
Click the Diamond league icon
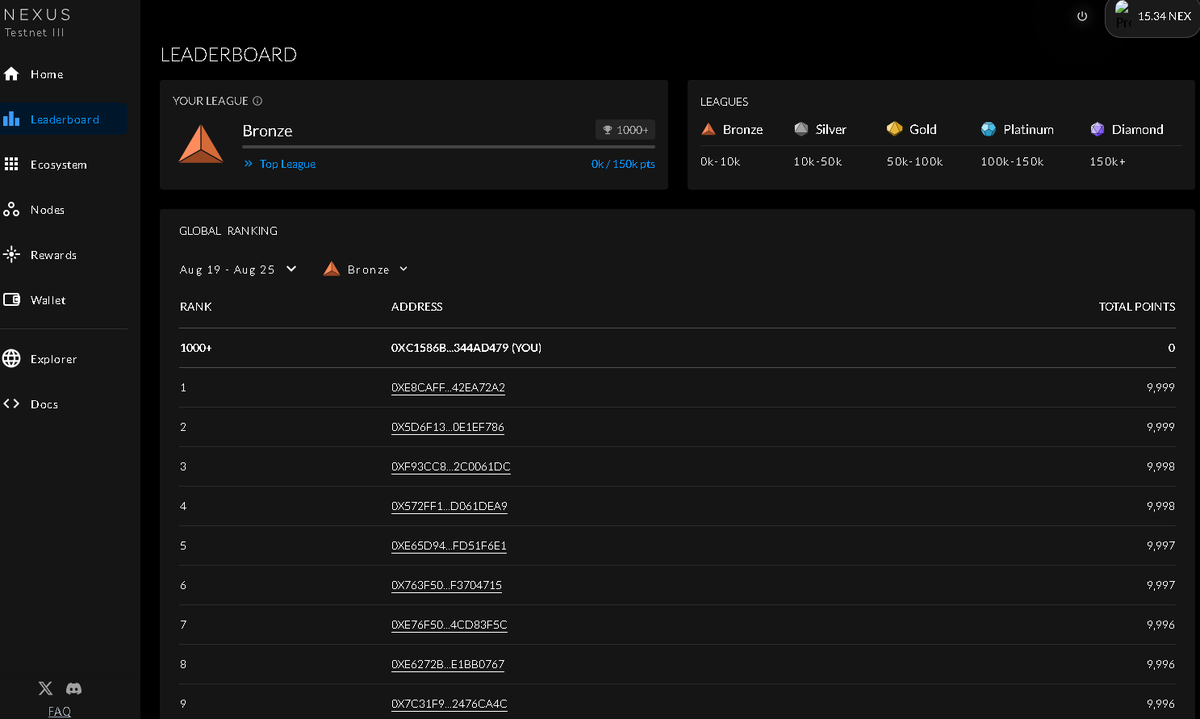click(x=1097, y=129)
